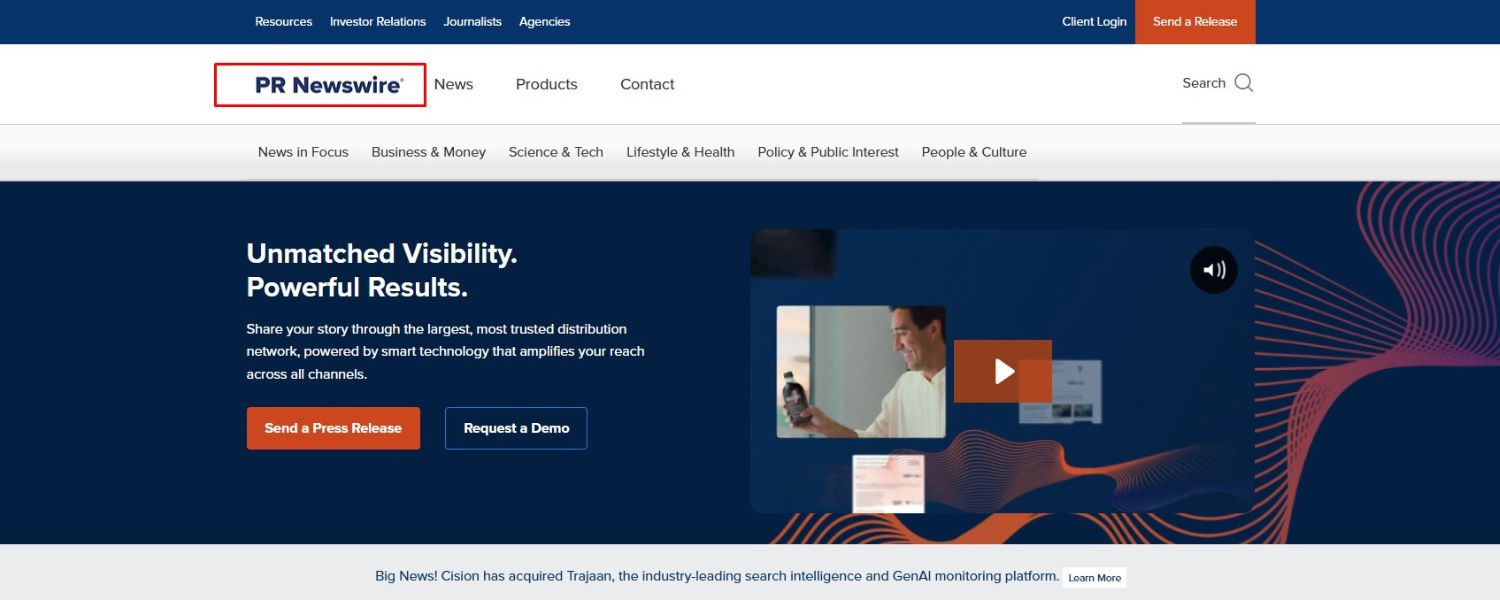Viewport: 1500px width, 600px height.
Task: Open the Client Login link
Action: [1094, 21]
